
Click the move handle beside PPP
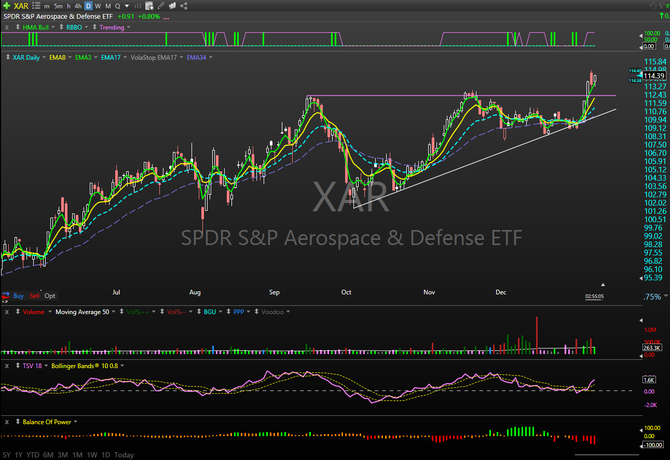click(x=229, y=312)
